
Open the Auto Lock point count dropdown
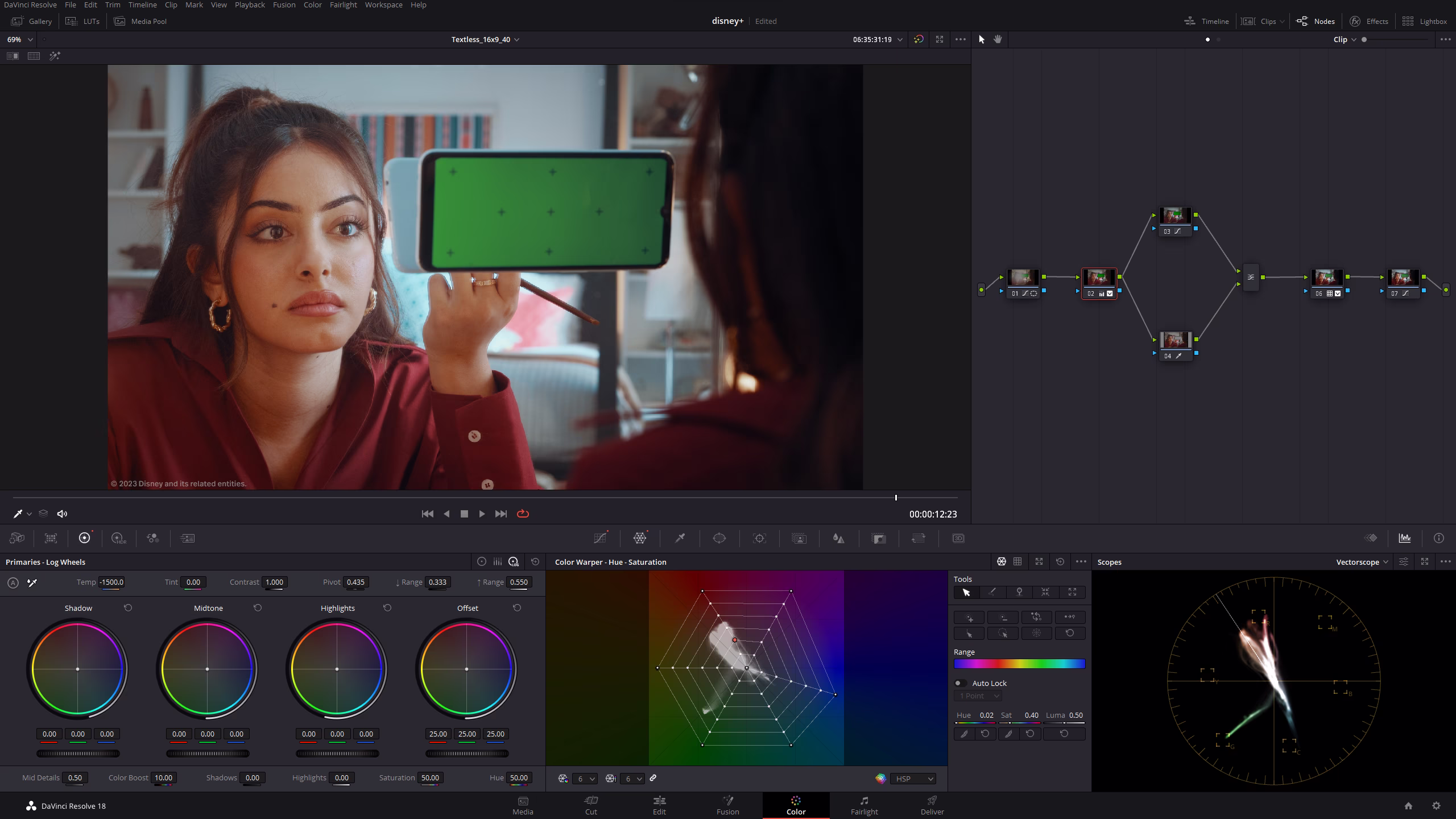pos(977,696)
